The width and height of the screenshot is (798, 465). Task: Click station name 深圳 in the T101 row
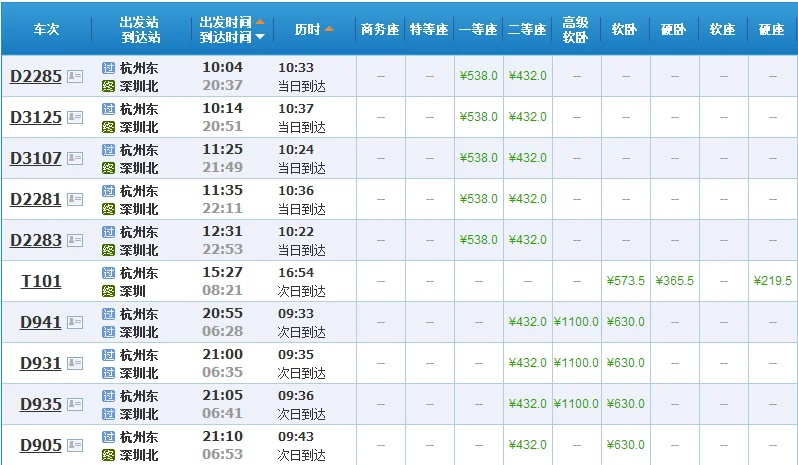click(x=132, y=291)
